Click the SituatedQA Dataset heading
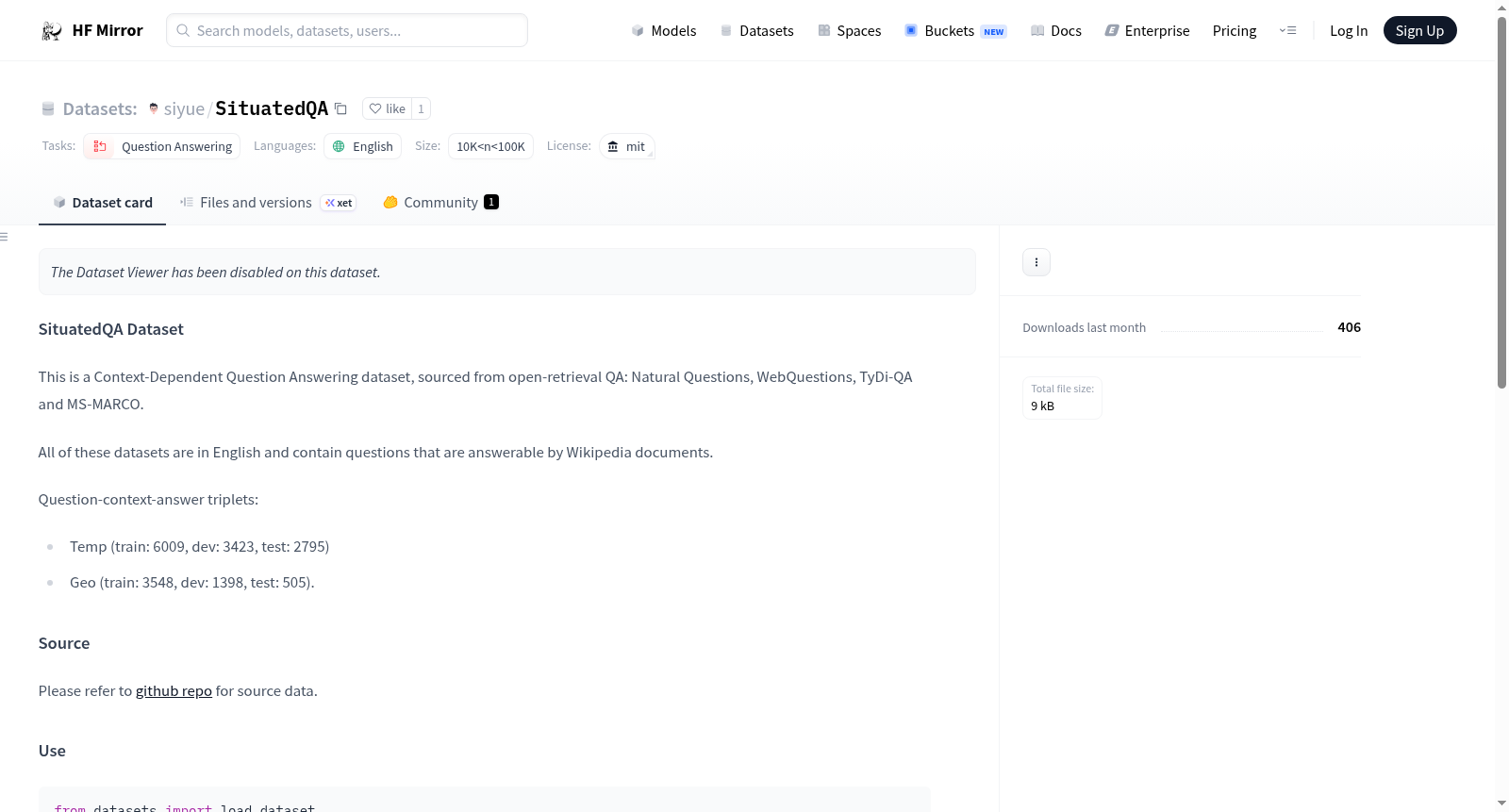 click(x=110, y=329)
